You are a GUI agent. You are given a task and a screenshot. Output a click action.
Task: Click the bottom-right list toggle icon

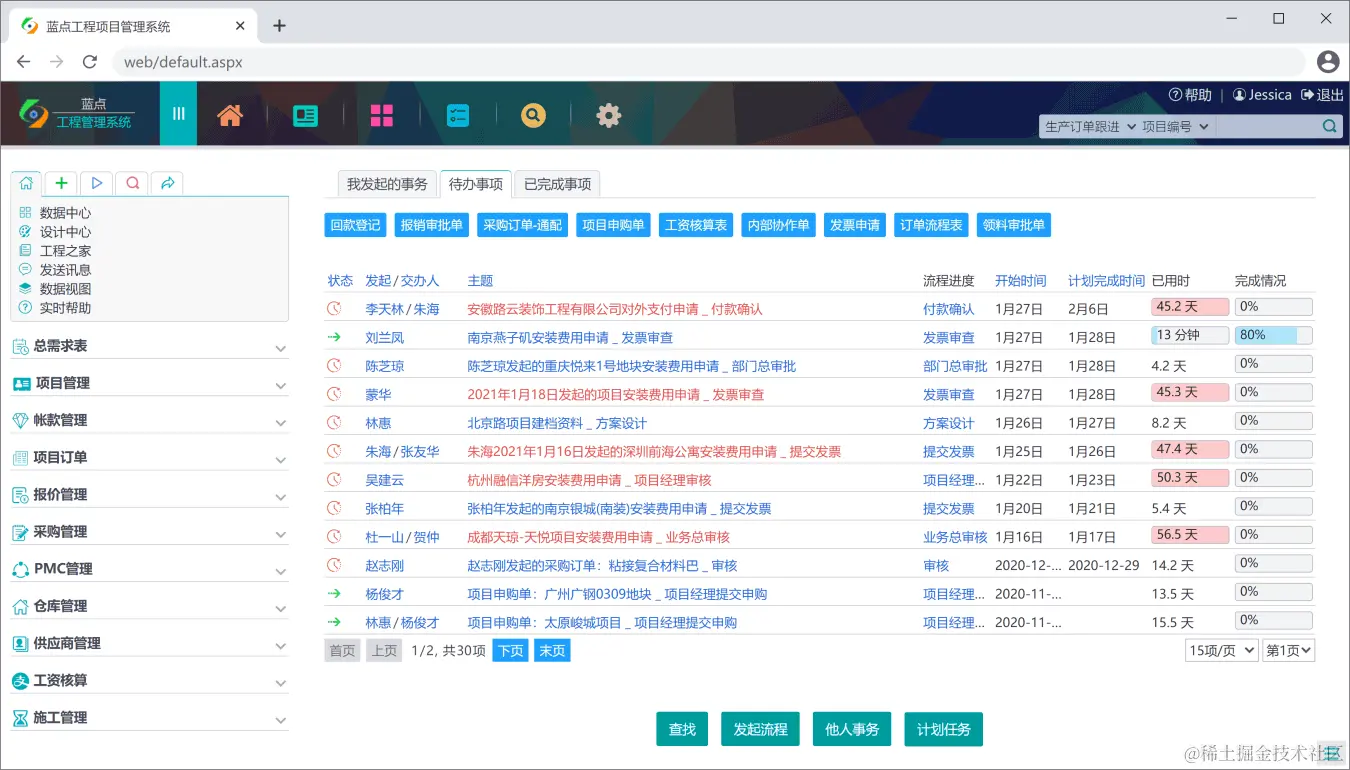point(1331,754)
